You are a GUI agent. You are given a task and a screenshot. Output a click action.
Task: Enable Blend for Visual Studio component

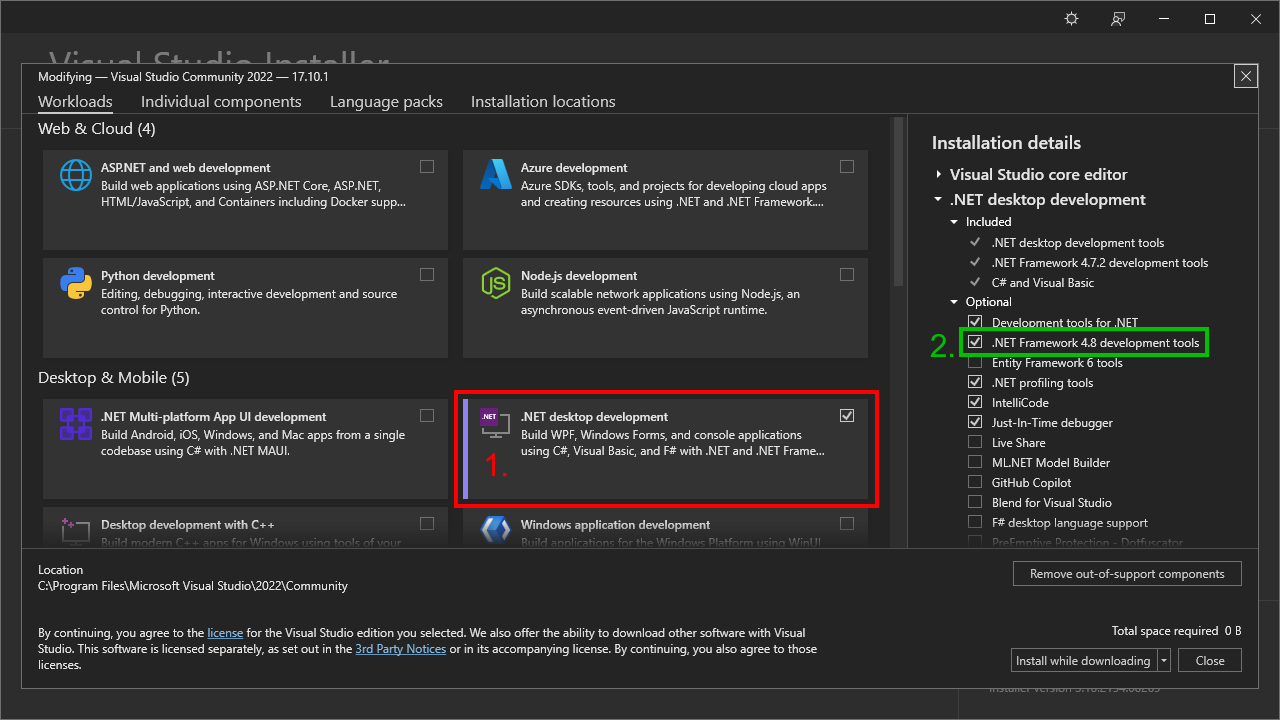click(x=974, y=502)
